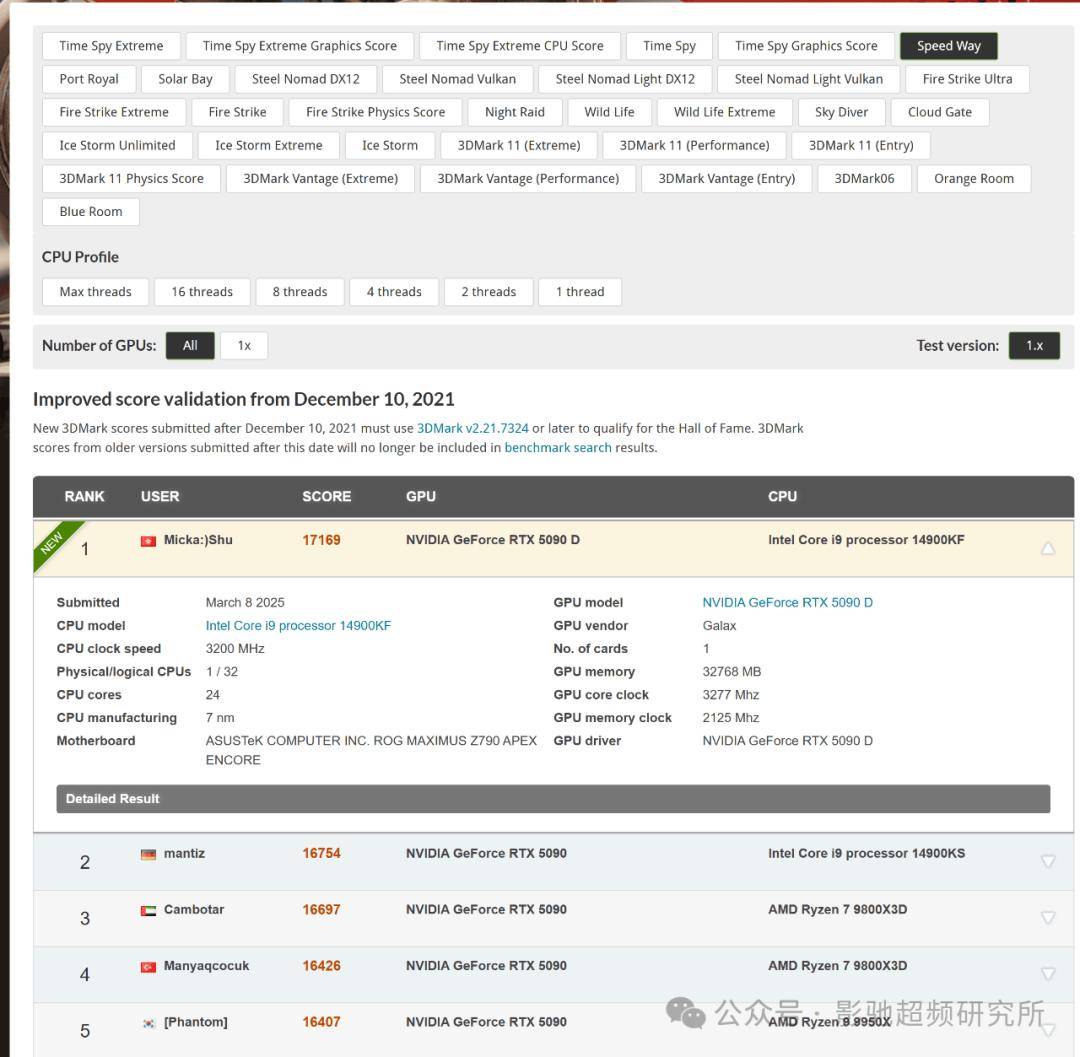1080x1057 pixels.
Task: Select 3DMark Vantage (Performance)
Action: [528, 178]
